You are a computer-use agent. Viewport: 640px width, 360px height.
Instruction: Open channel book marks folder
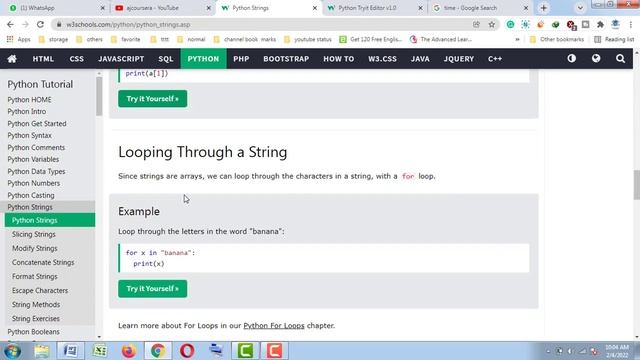(245, 40)
